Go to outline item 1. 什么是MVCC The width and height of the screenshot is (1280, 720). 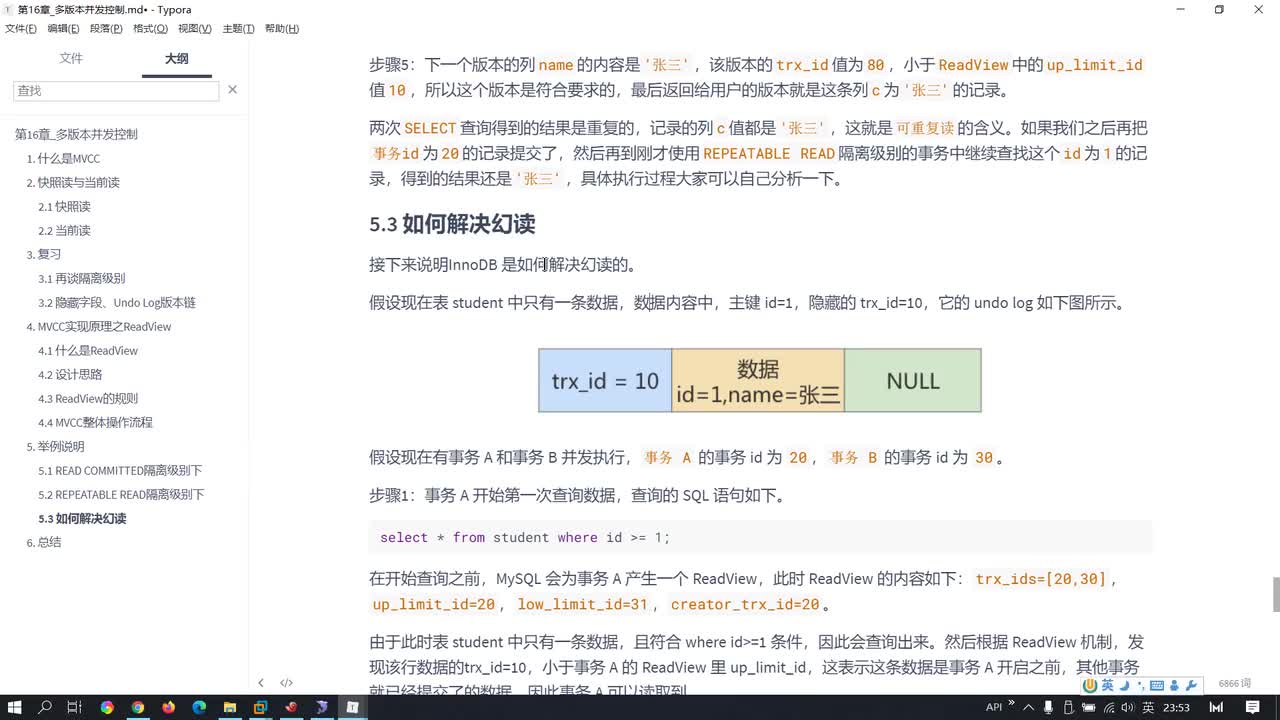63,158
